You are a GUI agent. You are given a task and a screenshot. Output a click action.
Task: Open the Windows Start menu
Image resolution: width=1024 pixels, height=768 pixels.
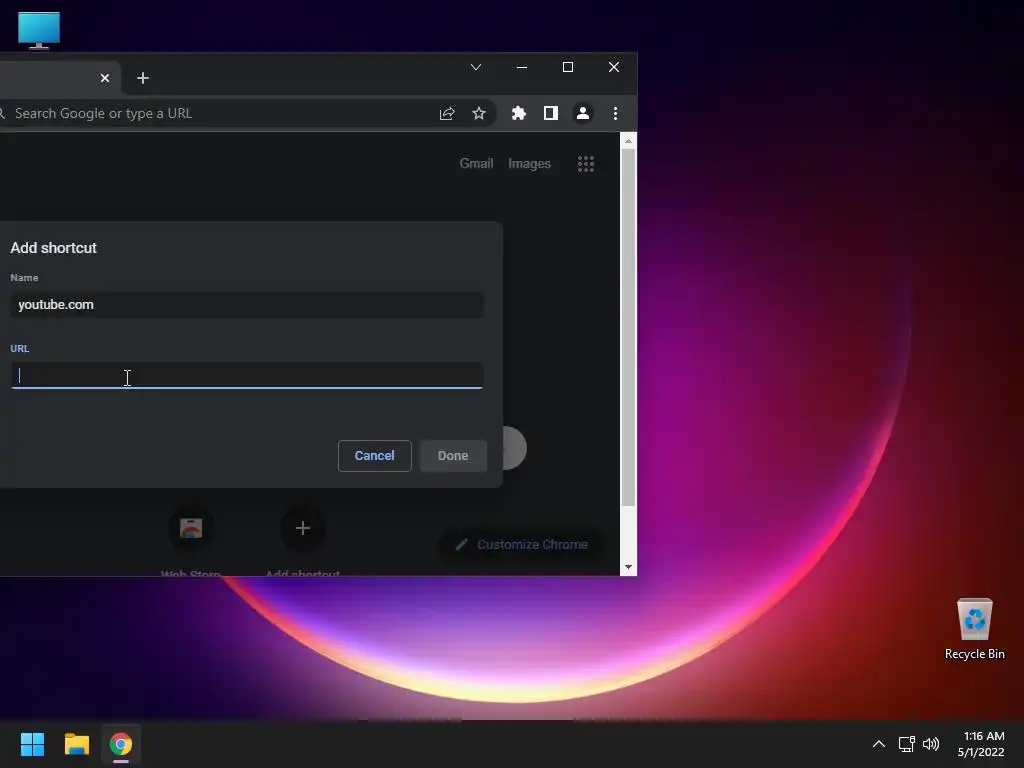tap(32, 744)
